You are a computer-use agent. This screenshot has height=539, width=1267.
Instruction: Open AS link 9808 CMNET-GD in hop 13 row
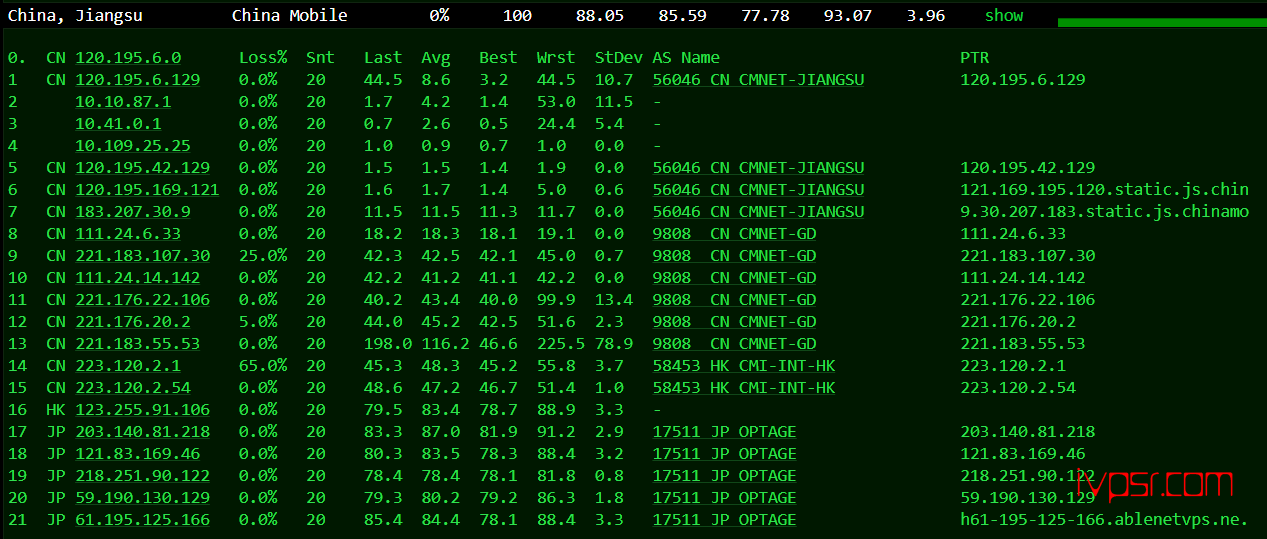734,344
